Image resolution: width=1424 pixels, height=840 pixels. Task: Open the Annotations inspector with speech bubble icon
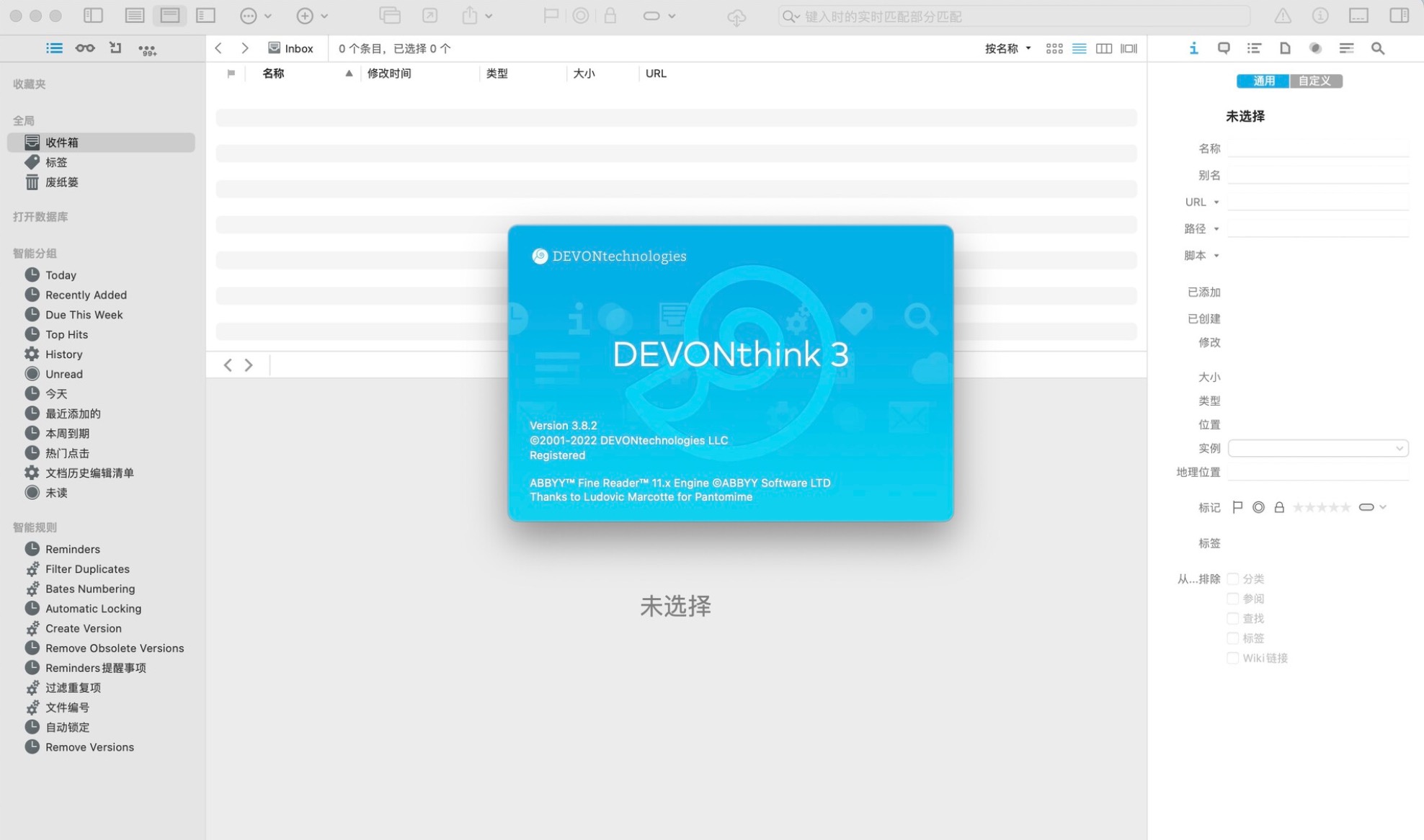1224,48
